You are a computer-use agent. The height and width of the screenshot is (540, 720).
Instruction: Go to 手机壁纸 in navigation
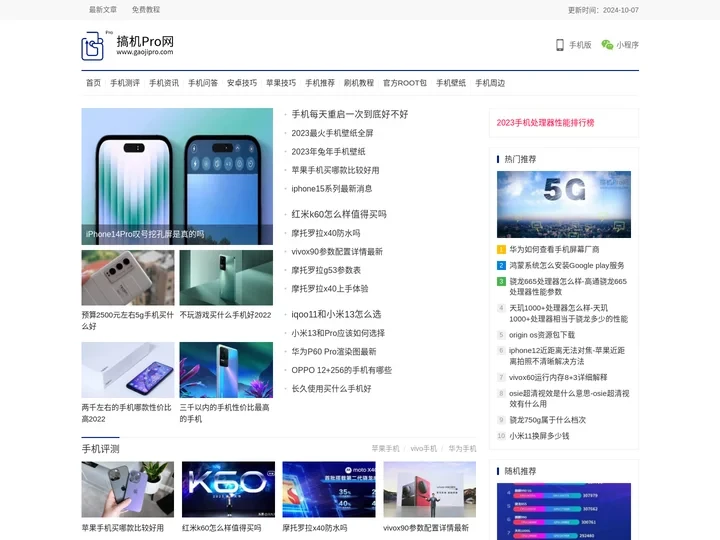[451, 83]
